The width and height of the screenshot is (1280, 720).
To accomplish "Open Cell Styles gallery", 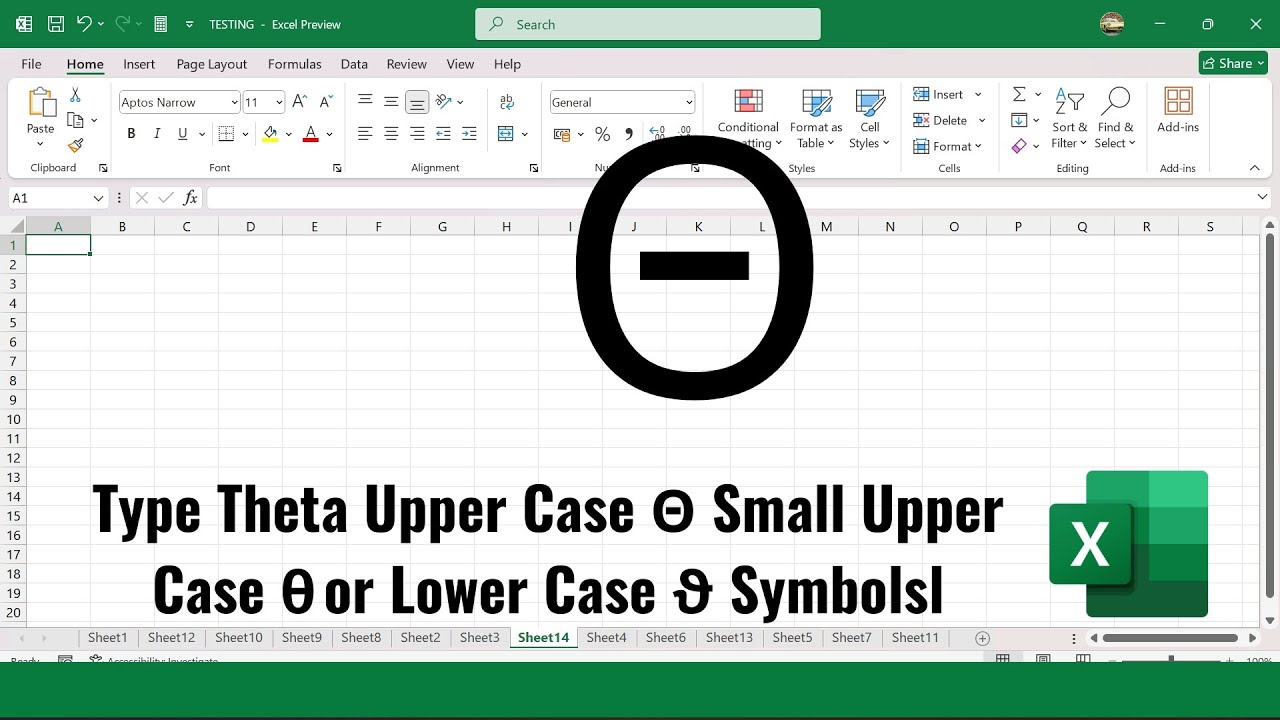I will [869, 119].
